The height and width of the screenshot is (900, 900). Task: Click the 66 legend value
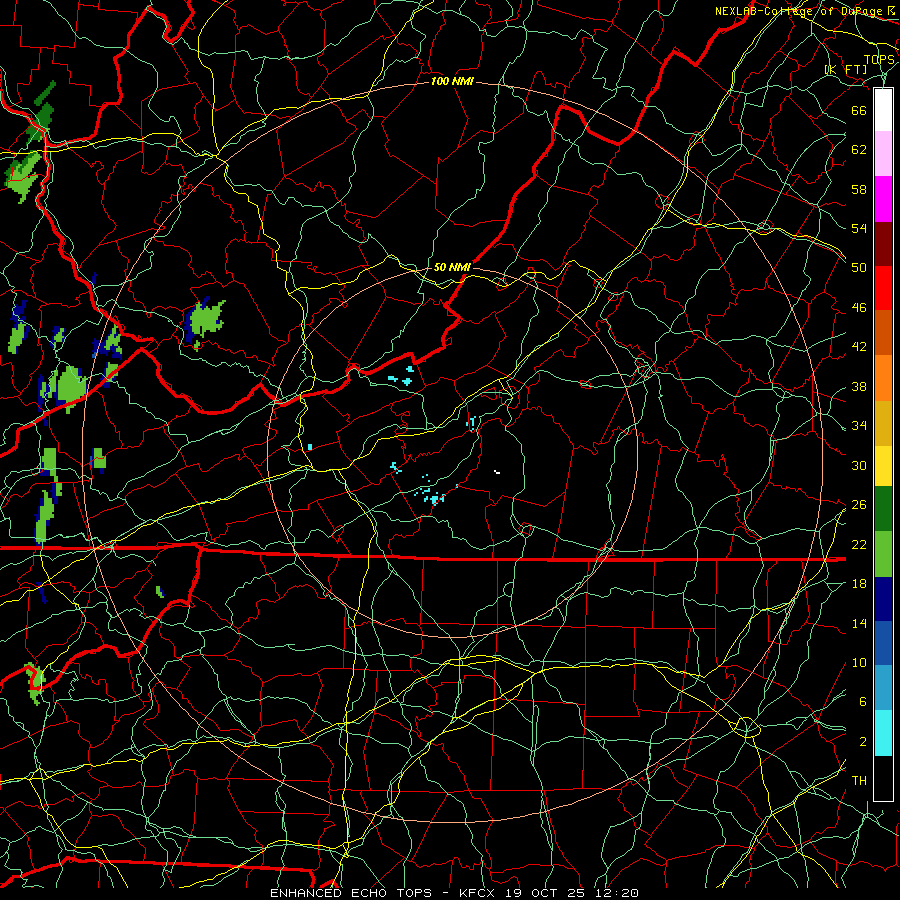point(859,110)
